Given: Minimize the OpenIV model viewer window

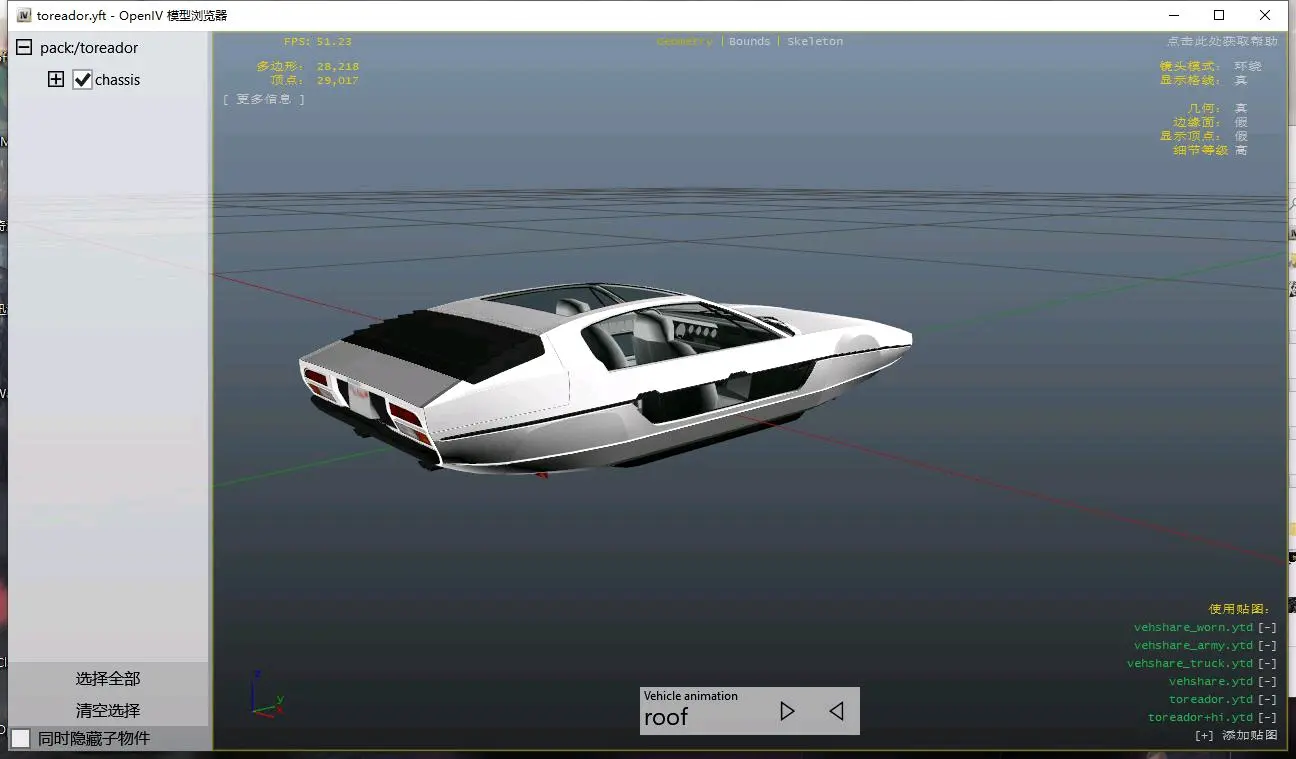Looking at the screenshot, I should (x=1173, y=15).
